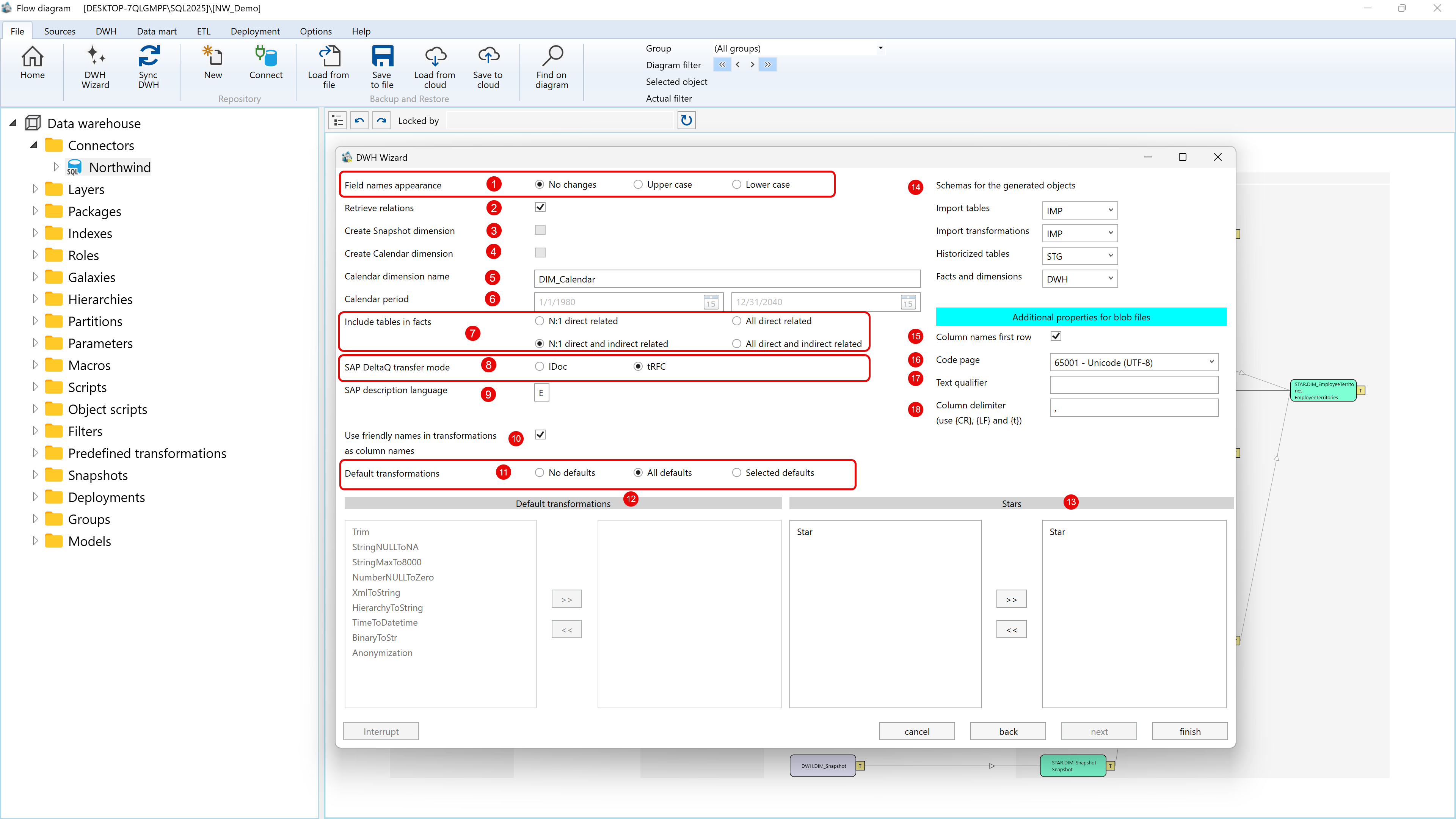The image size is (1456, 819).
Task: Click the DWH.DIM_Snapshot diagram node
Action: [x=823, y=766]
